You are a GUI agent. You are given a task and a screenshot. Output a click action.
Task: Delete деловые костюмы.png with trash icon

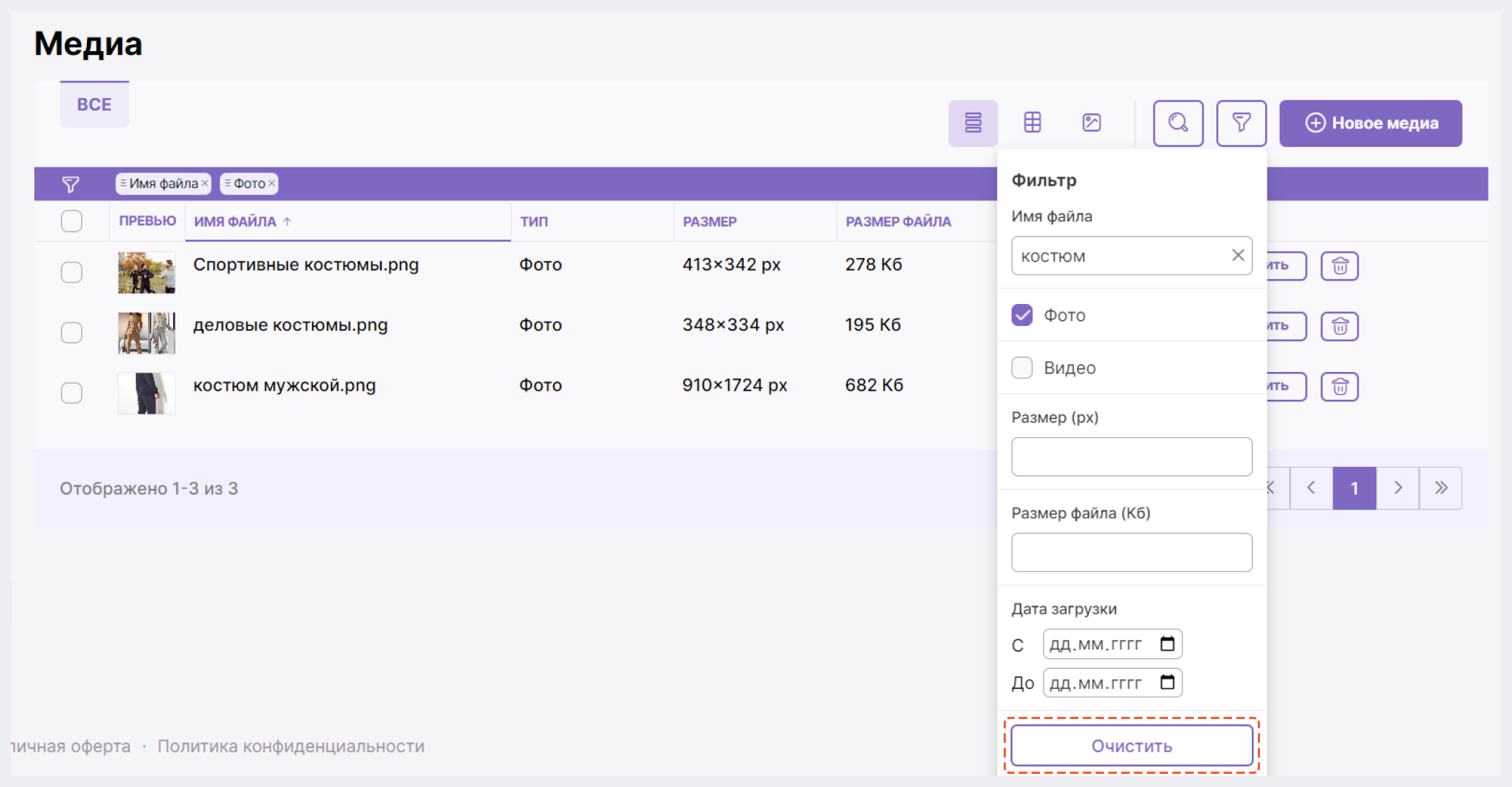1340,326
